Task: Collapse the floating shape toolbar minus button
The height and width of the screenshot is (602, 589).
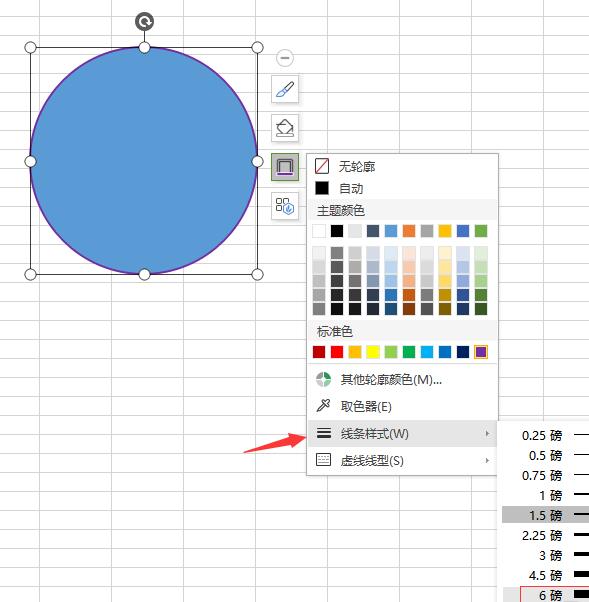Action: click(285, 58)
